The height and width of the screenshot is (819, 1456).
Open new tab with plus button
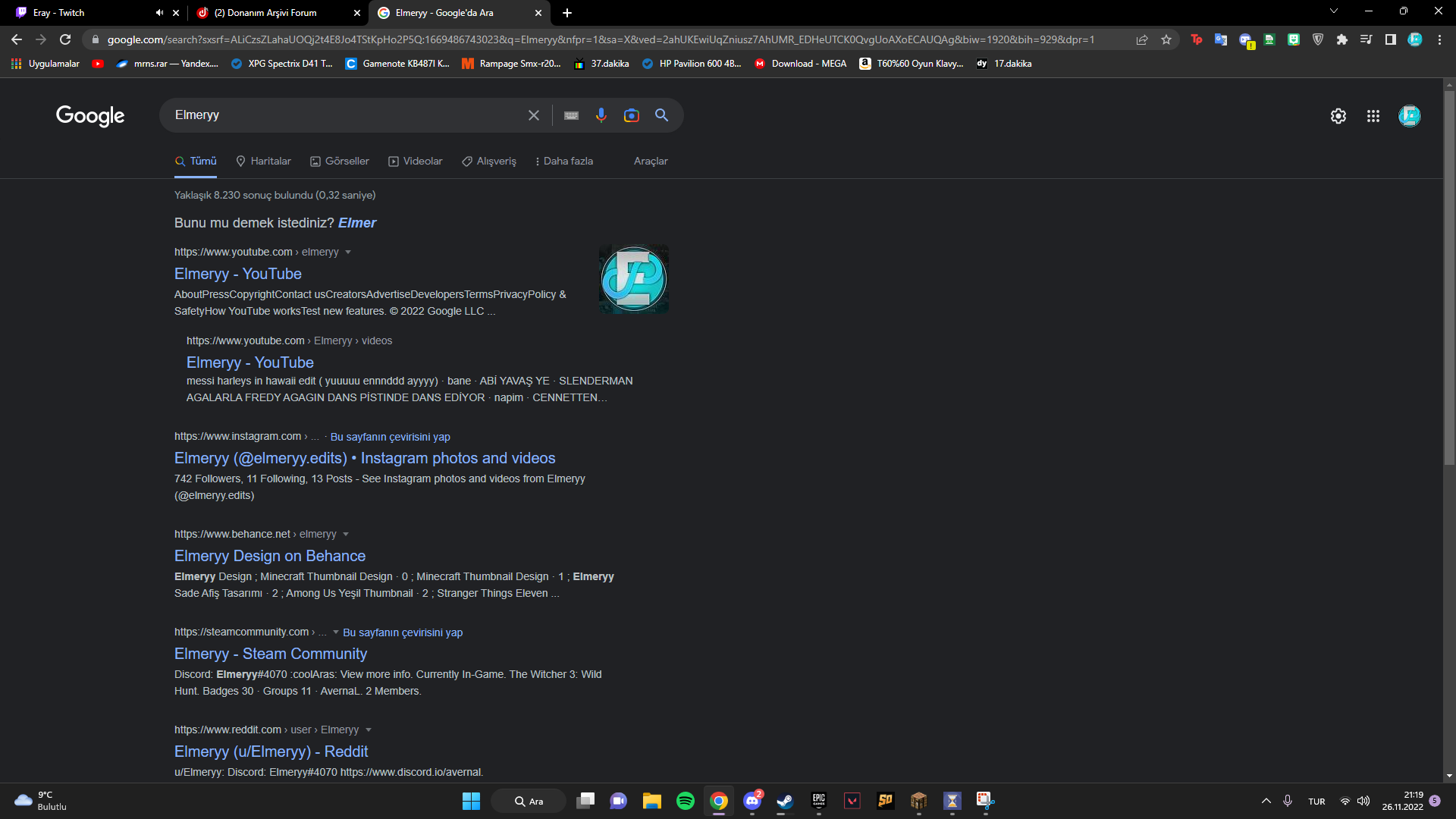pos(567,13)
